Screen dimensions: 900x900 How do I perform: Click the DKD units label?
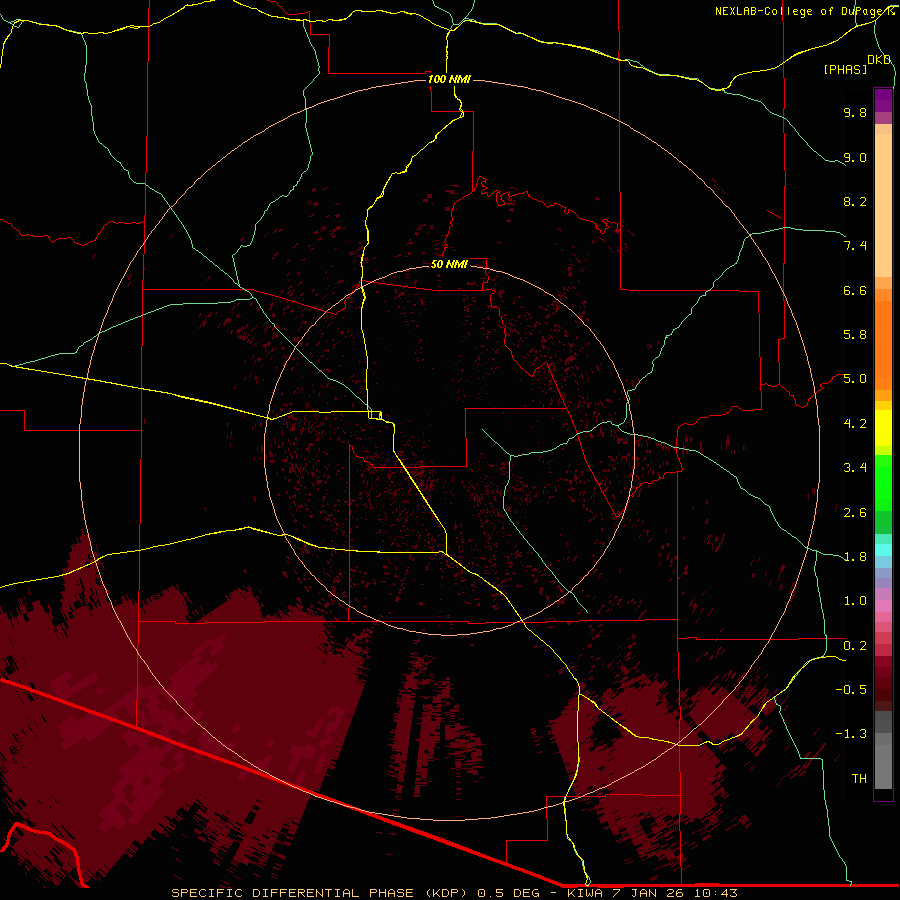(x=879, y=59)
